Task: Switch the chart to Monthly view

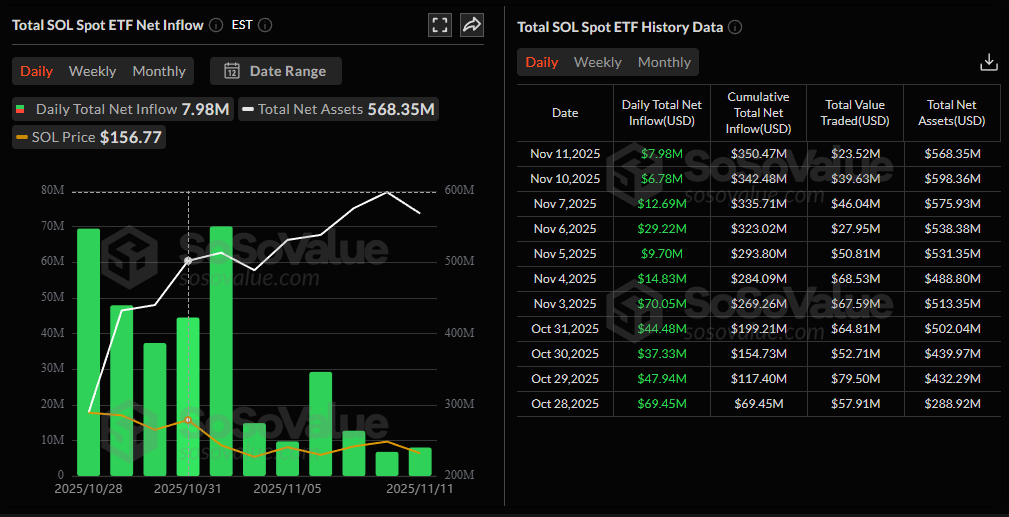Action: click(x=159, y=71)
